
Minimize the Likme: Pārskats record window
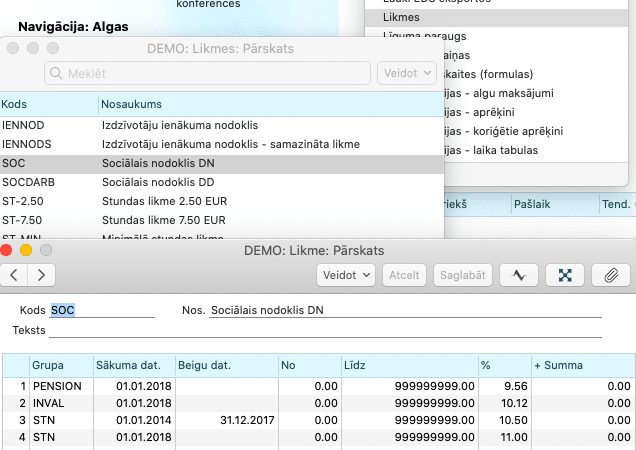click(27, 249)
